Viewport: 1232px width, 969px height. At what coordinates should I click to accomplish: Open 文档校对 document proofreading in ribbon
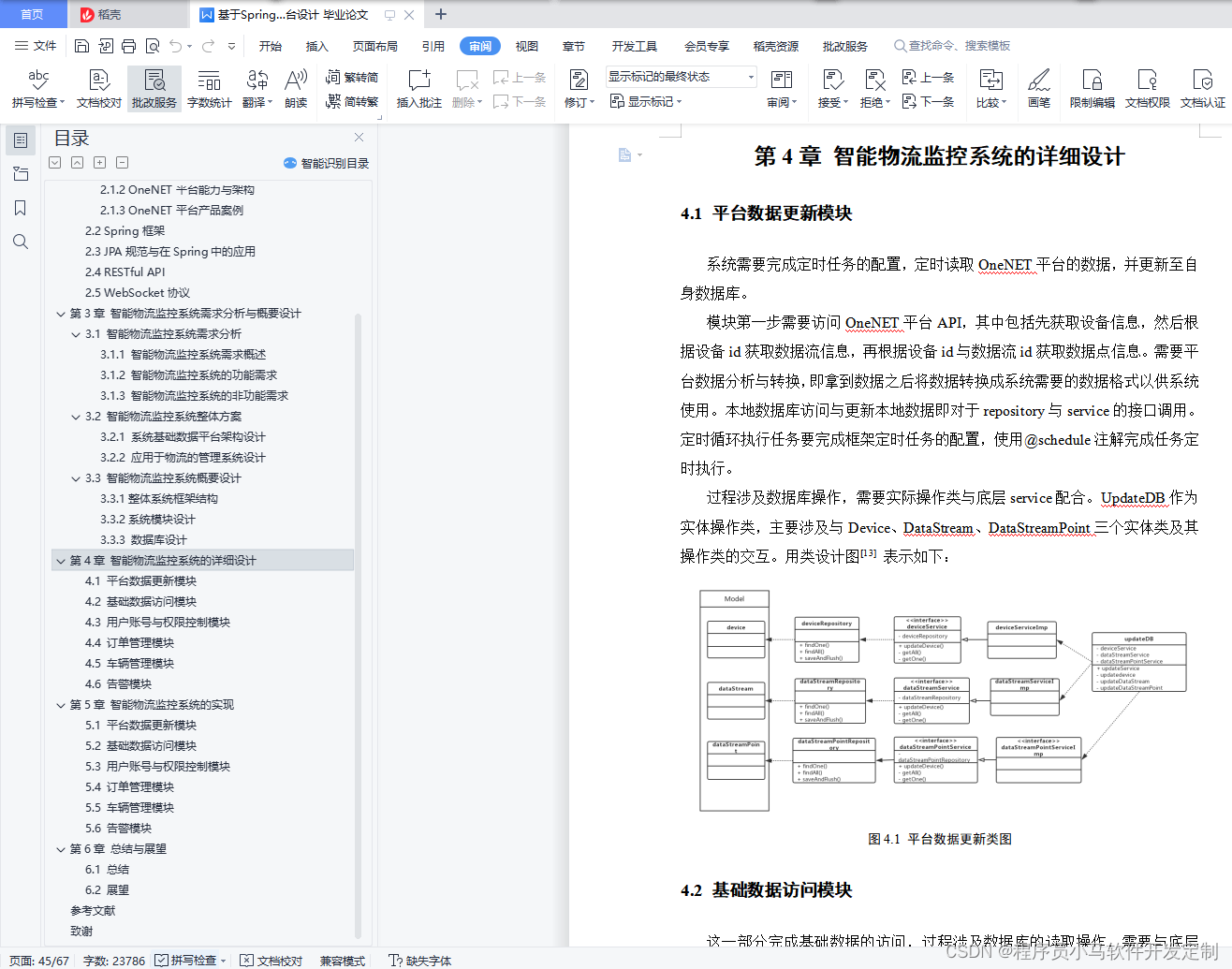pos(98,89)
